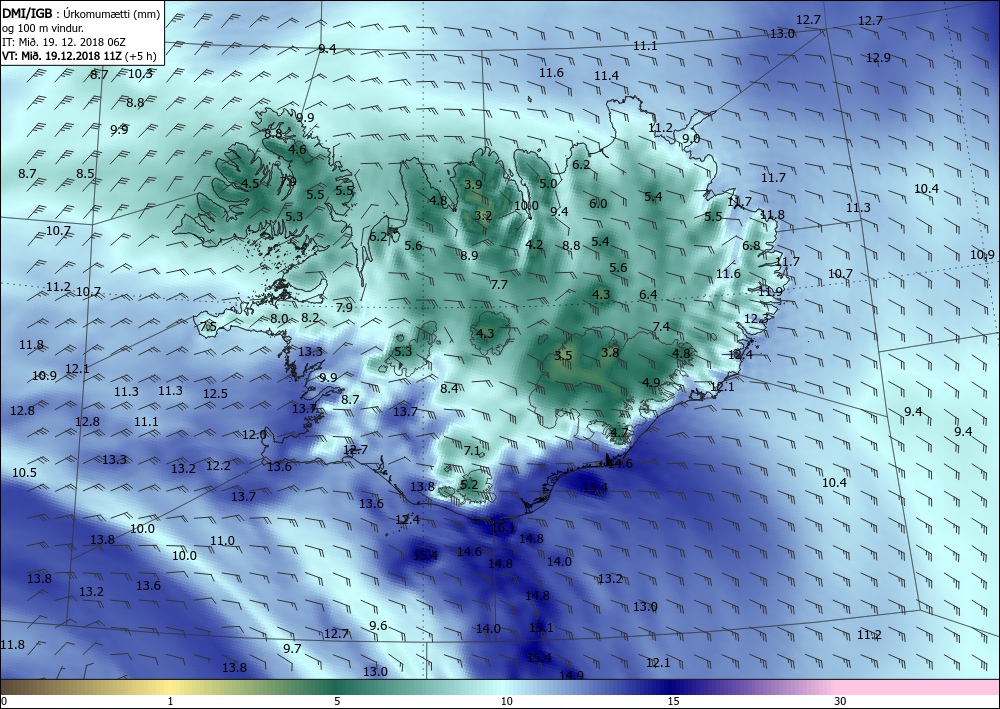Pick the value "4.7"
Viewport: 1000px width, 709px height.
(x=619, y=432)
